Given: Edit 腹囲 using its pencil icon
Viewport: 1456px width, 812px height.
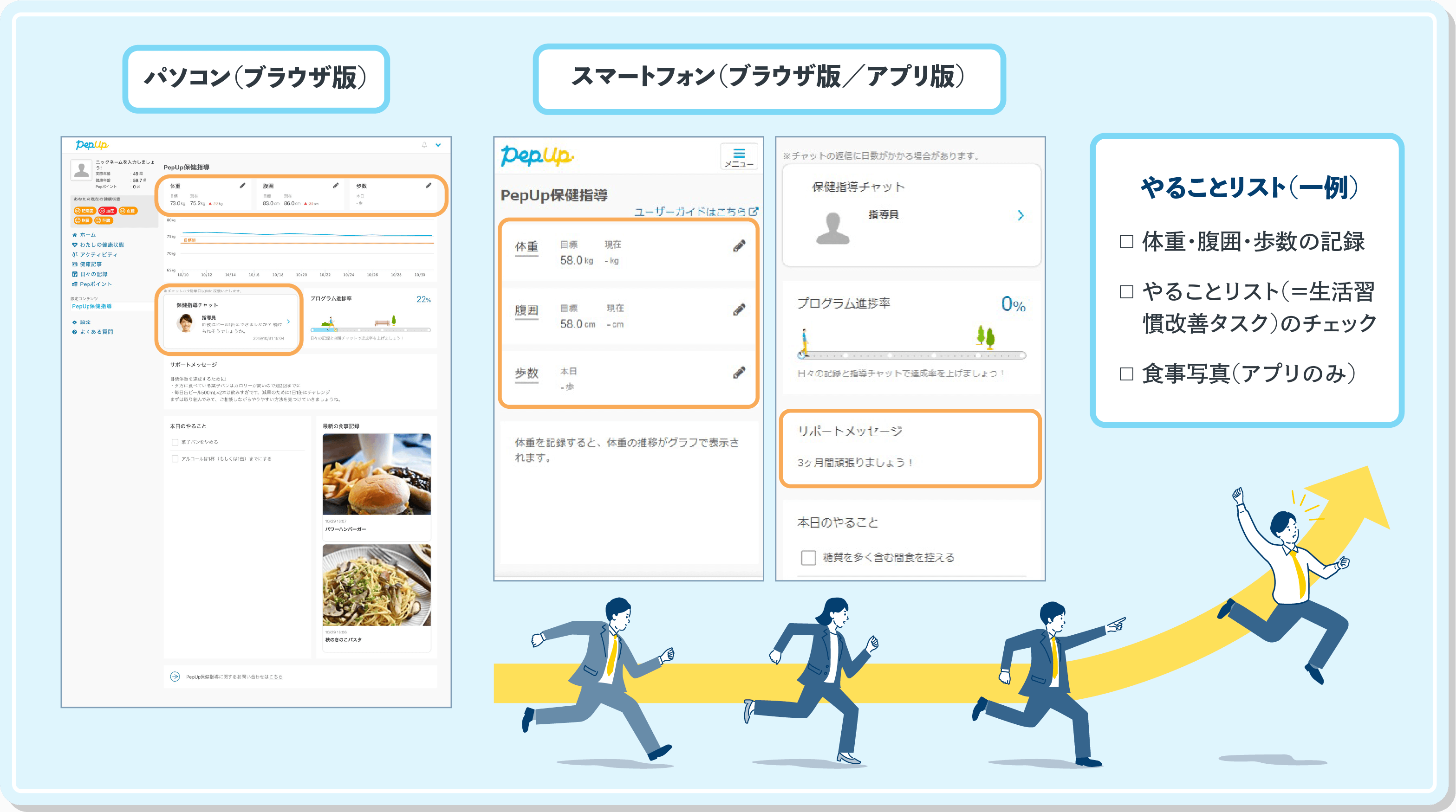Looking at the screenshot, I should 336,186.
